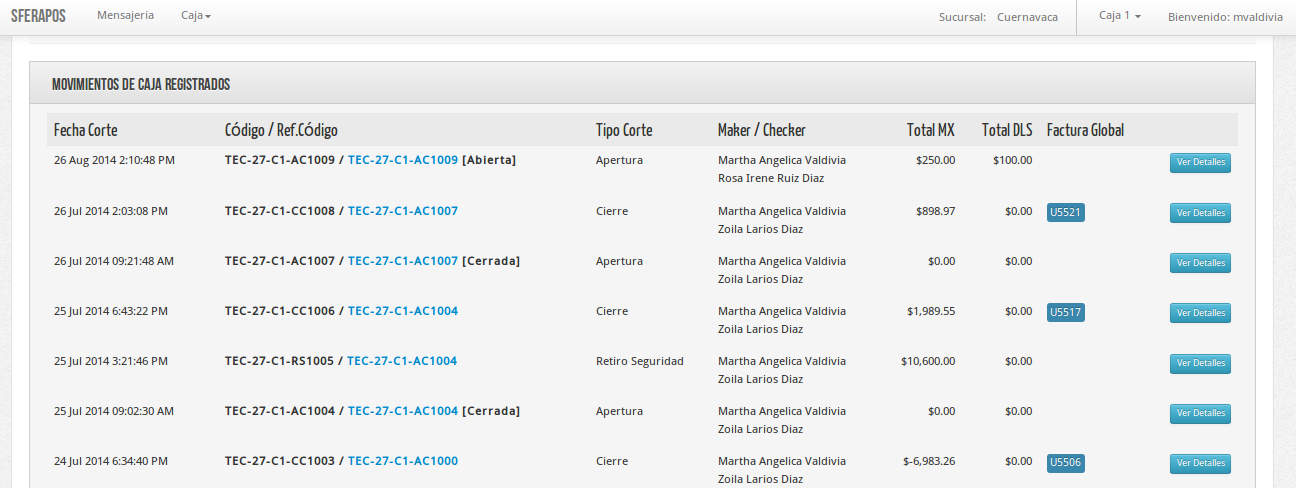Open global invoice badge U5521
The width and height of the screenshot is (1296, 488).
tap(1065, 212)
